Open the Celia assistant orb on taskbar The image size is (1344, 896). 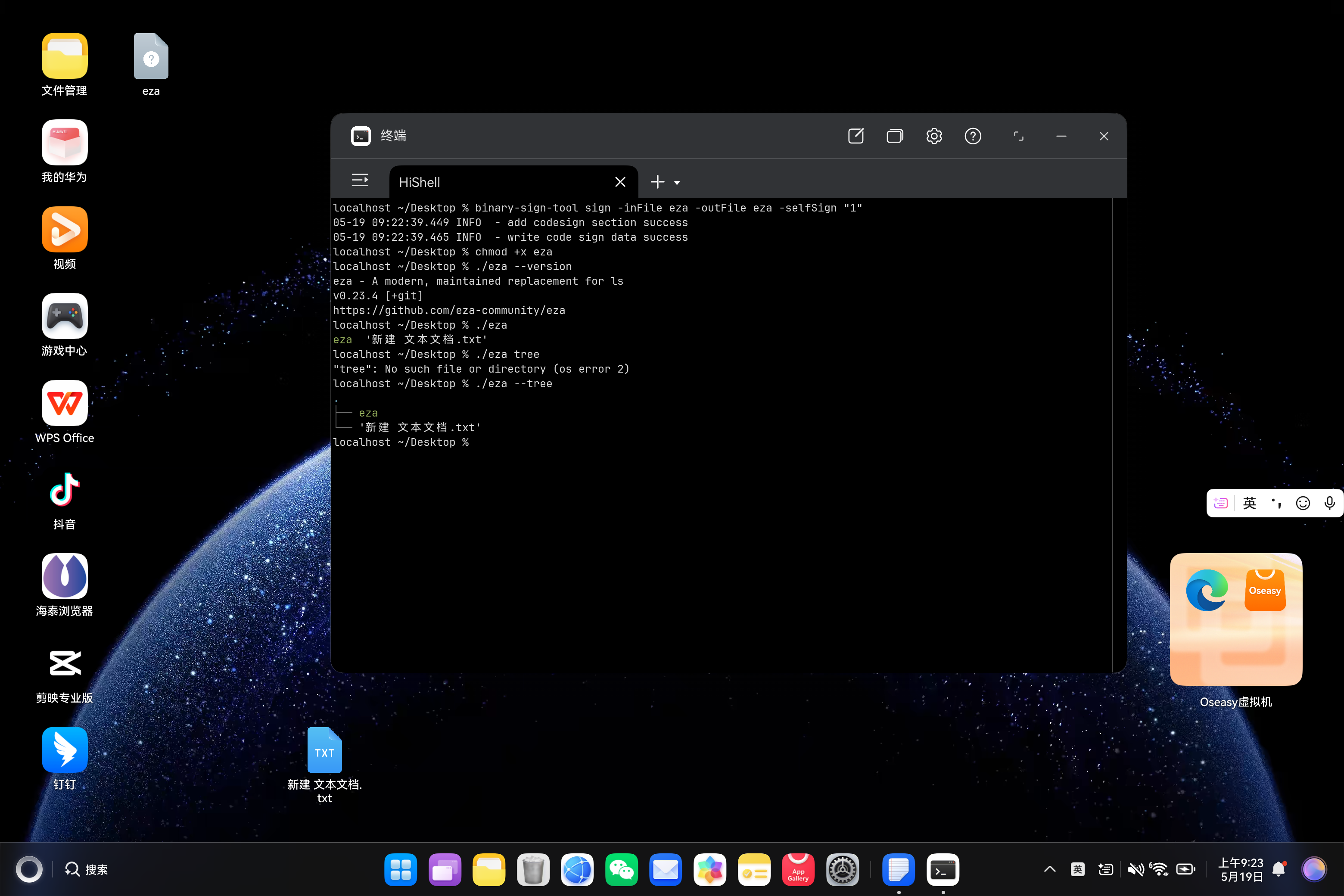coord(1314,869)
